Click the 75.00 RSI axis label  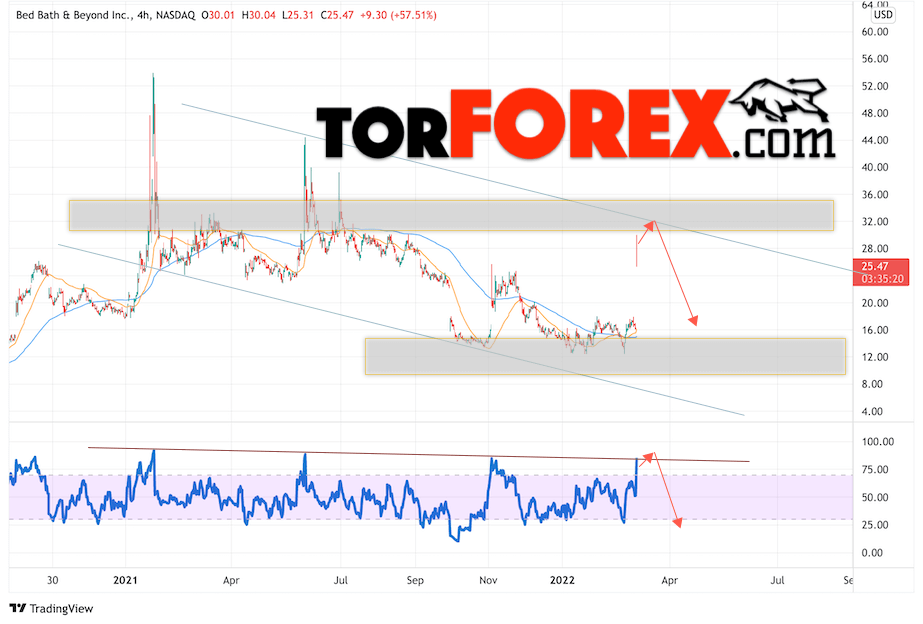(x=875, y=469)
